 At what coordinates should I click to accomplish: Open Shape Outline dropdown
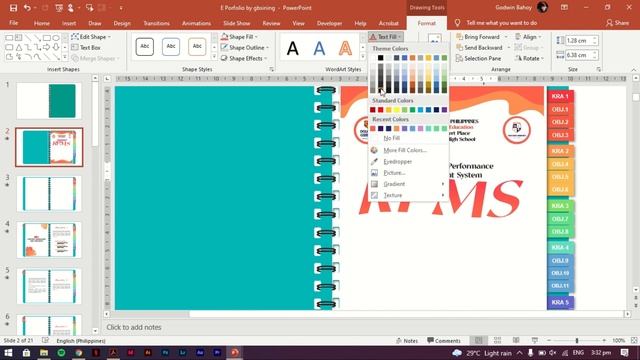point(244,47)
